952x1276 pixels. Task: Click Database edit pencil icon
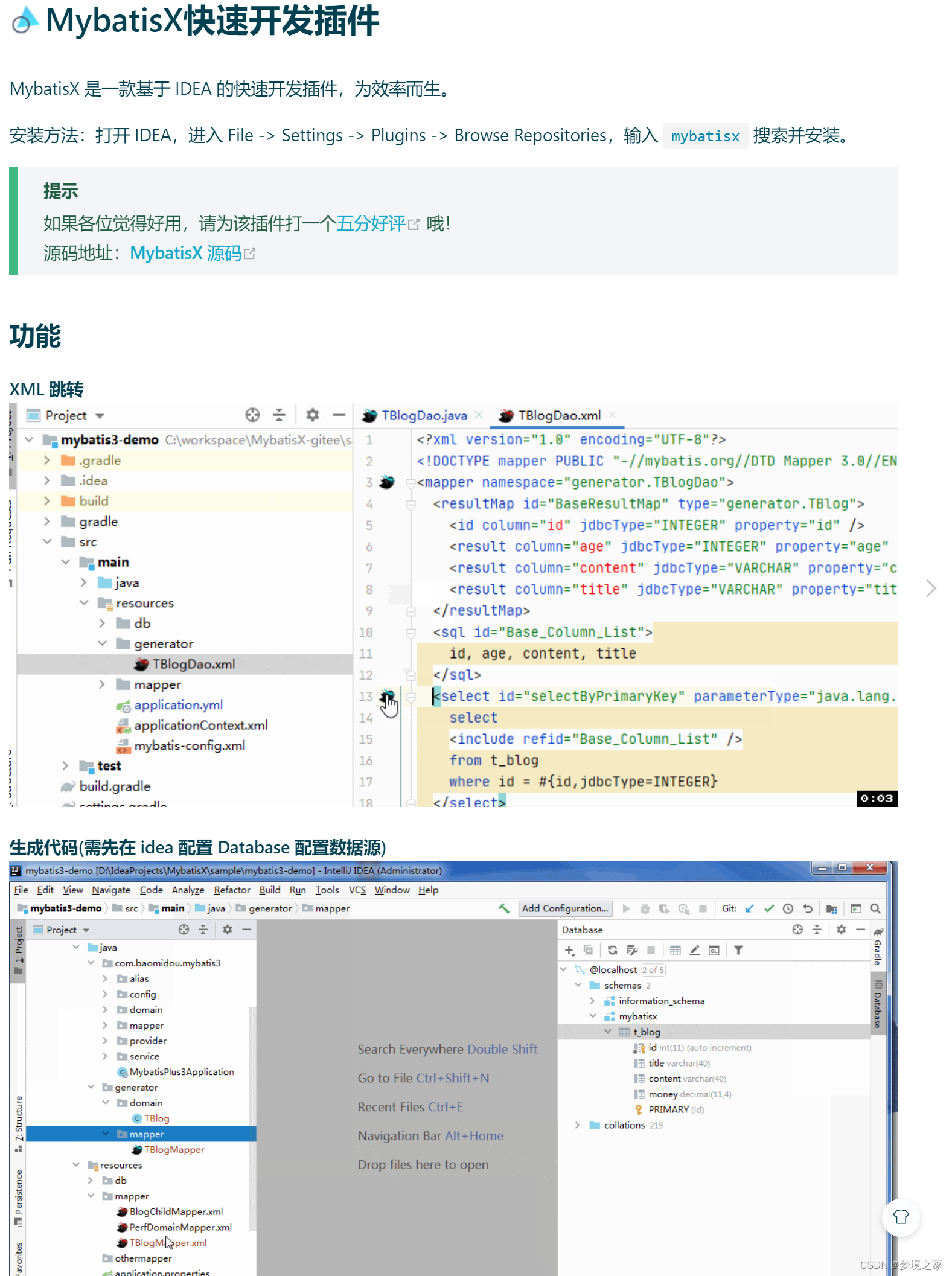(695, 951)
